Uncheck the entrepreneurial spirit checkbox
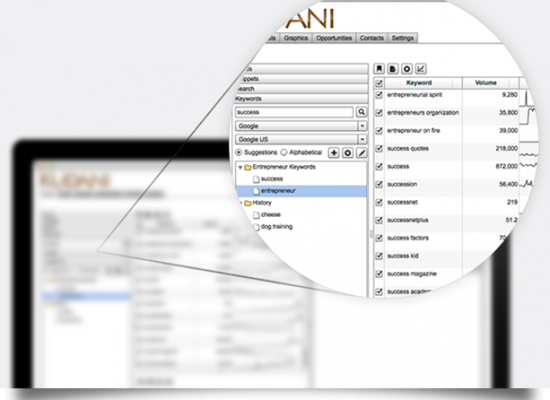Viewport: 550px width, 400px height. [x=379, y=95]
